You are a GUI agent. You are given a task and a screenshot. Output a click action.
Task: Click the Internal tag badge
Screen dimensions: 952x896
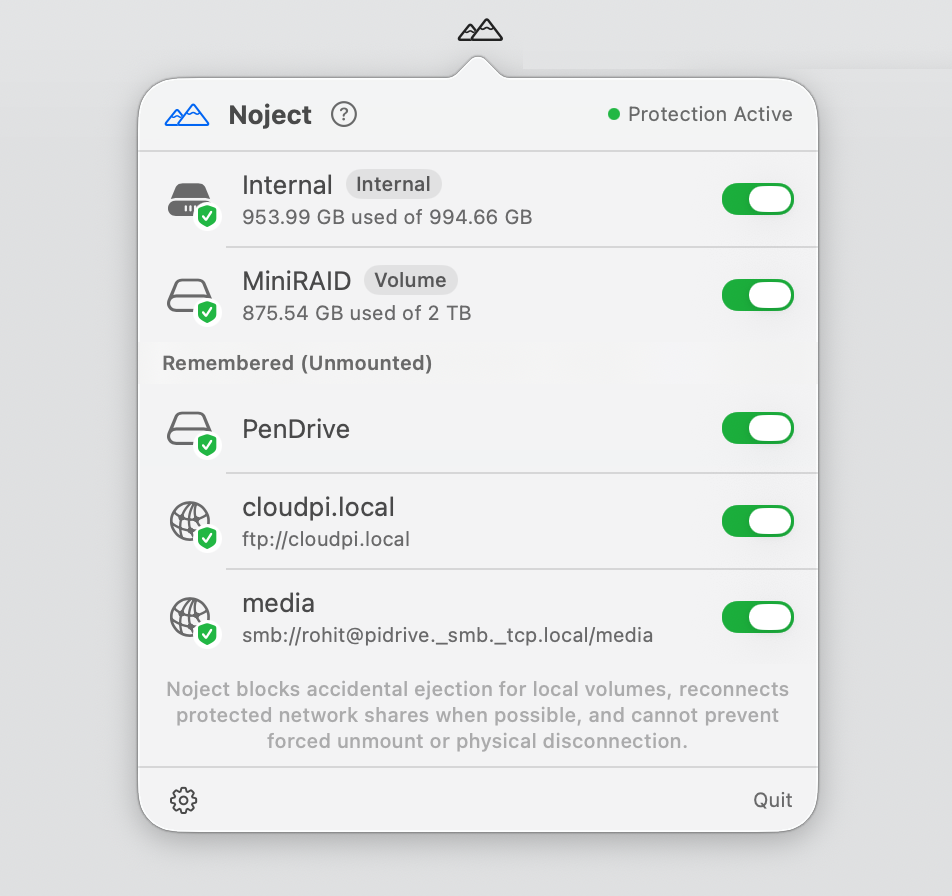[393, 184]
